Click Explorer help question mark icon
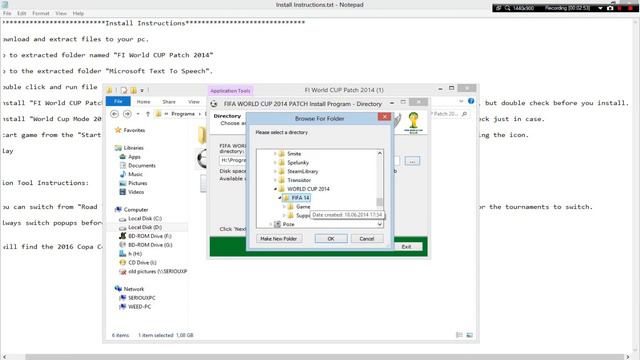Screen dimensions: 640x360 click(x=471, y=101)
